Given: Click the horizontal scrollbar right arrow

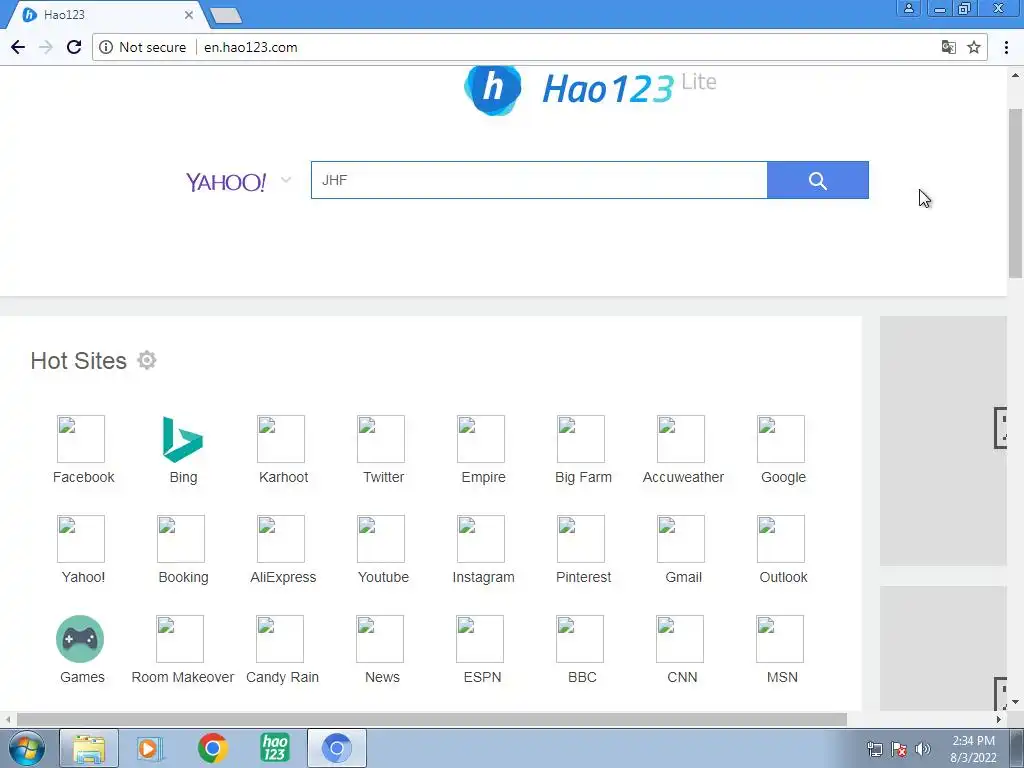Looking at the screenshot, I should point(999,719).
